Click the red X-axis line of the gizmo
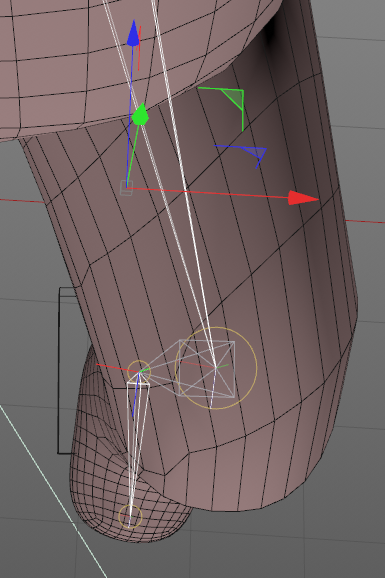Viewport: 385px width, 578px height. point(208,193)
